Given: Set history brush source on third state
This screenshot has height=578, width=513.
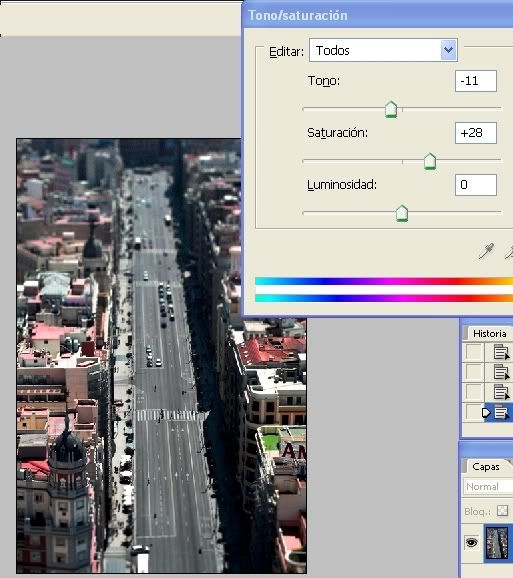Looking at the screenshot, I should 474,392.
